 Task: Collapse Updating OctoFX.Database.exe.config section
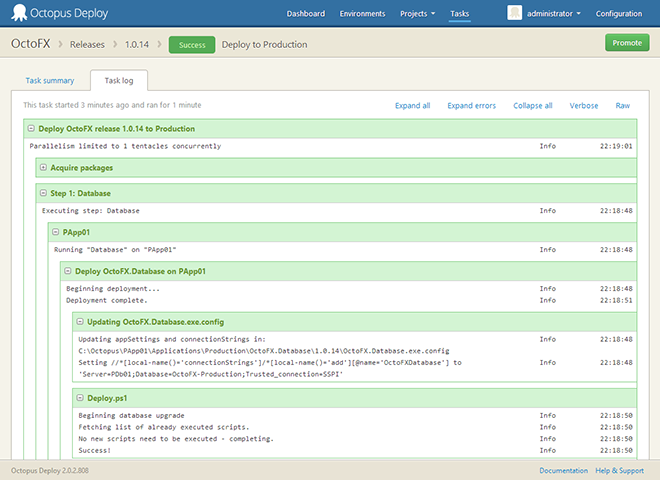point(80,322)
